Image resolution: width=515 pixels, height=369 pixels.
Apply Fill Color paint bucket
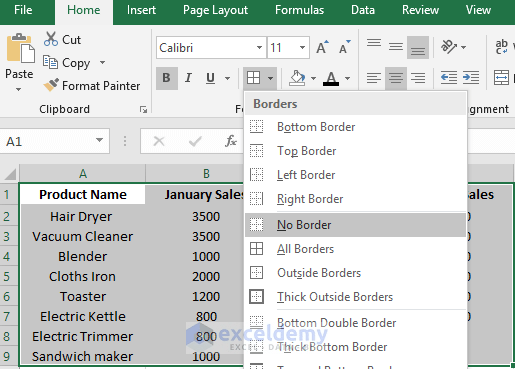(x=297, y=78)
